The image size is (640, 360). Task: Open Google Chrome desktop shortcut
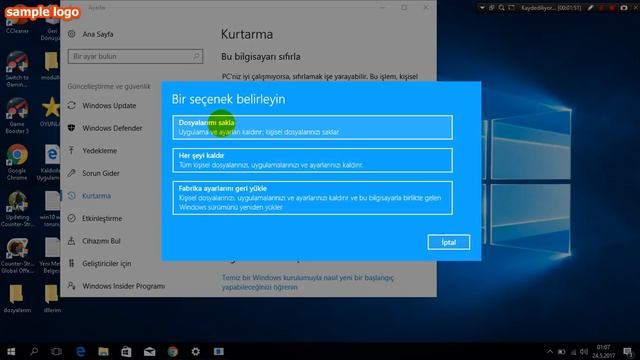(x=17, y=162)
